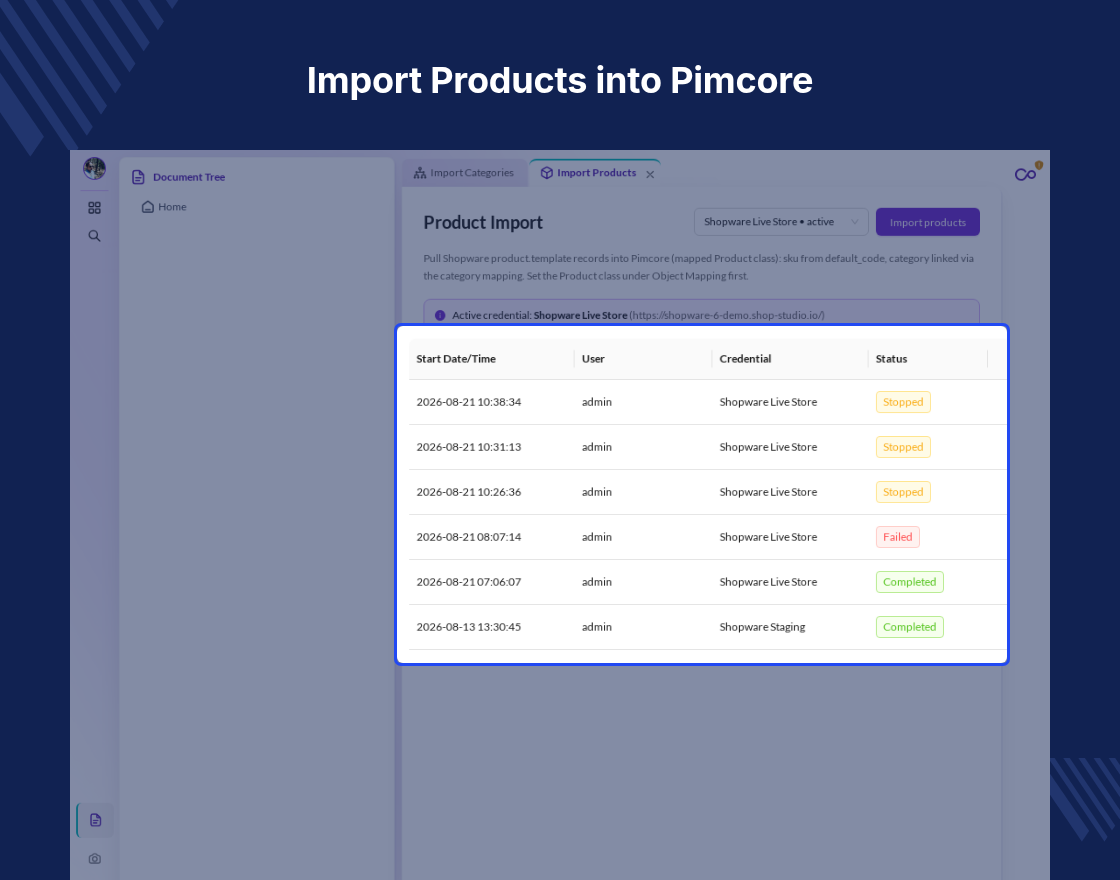
Task: Click the Product Import heading
Action: tap(483, 223)
